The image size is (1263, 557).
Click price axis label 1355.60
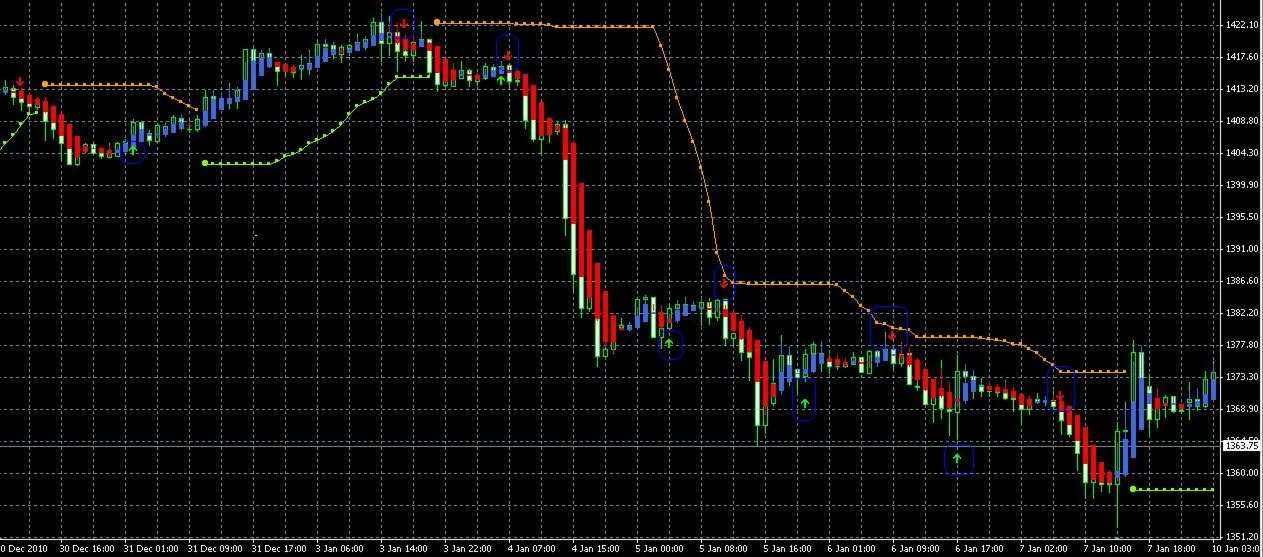pos(1241,505)
